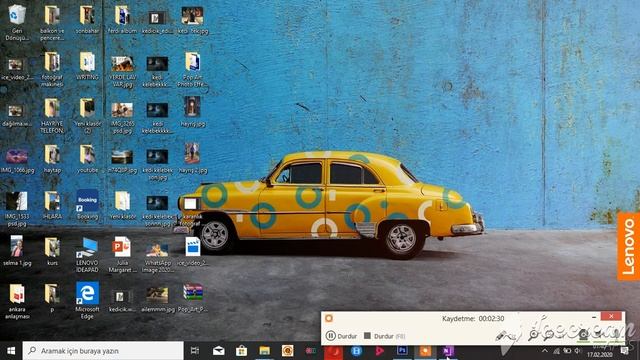Click the recorder's orange logo icon

click(x=329, y=318)
